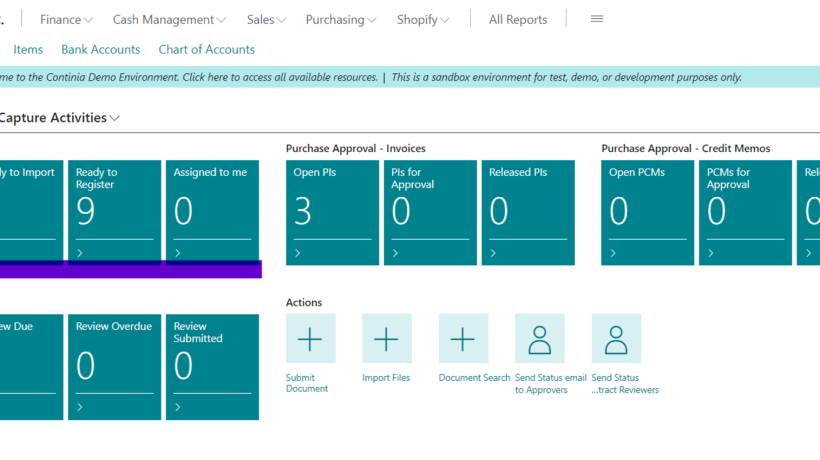Go to Bank Accounts link

[100, 49]
